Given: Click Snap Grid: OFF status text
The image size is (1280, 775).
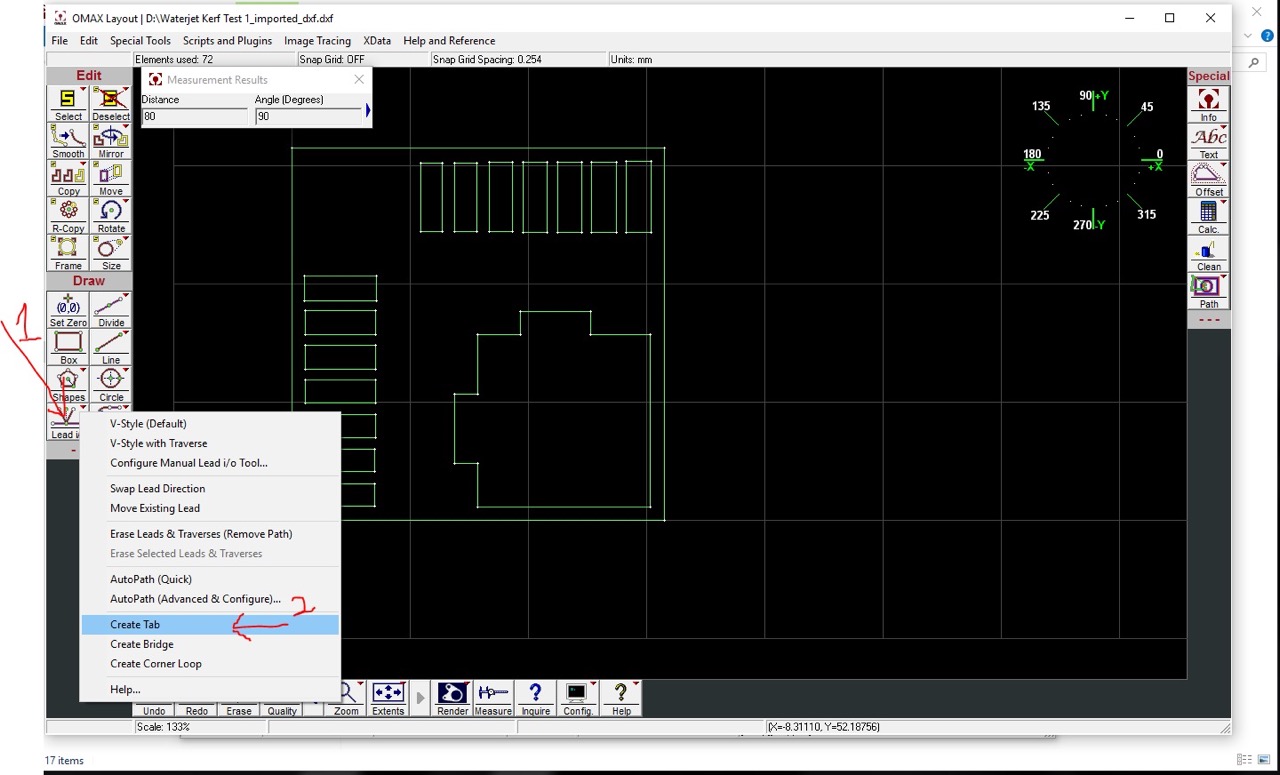Looking at the screenshot, I should [x=332, y=60].
